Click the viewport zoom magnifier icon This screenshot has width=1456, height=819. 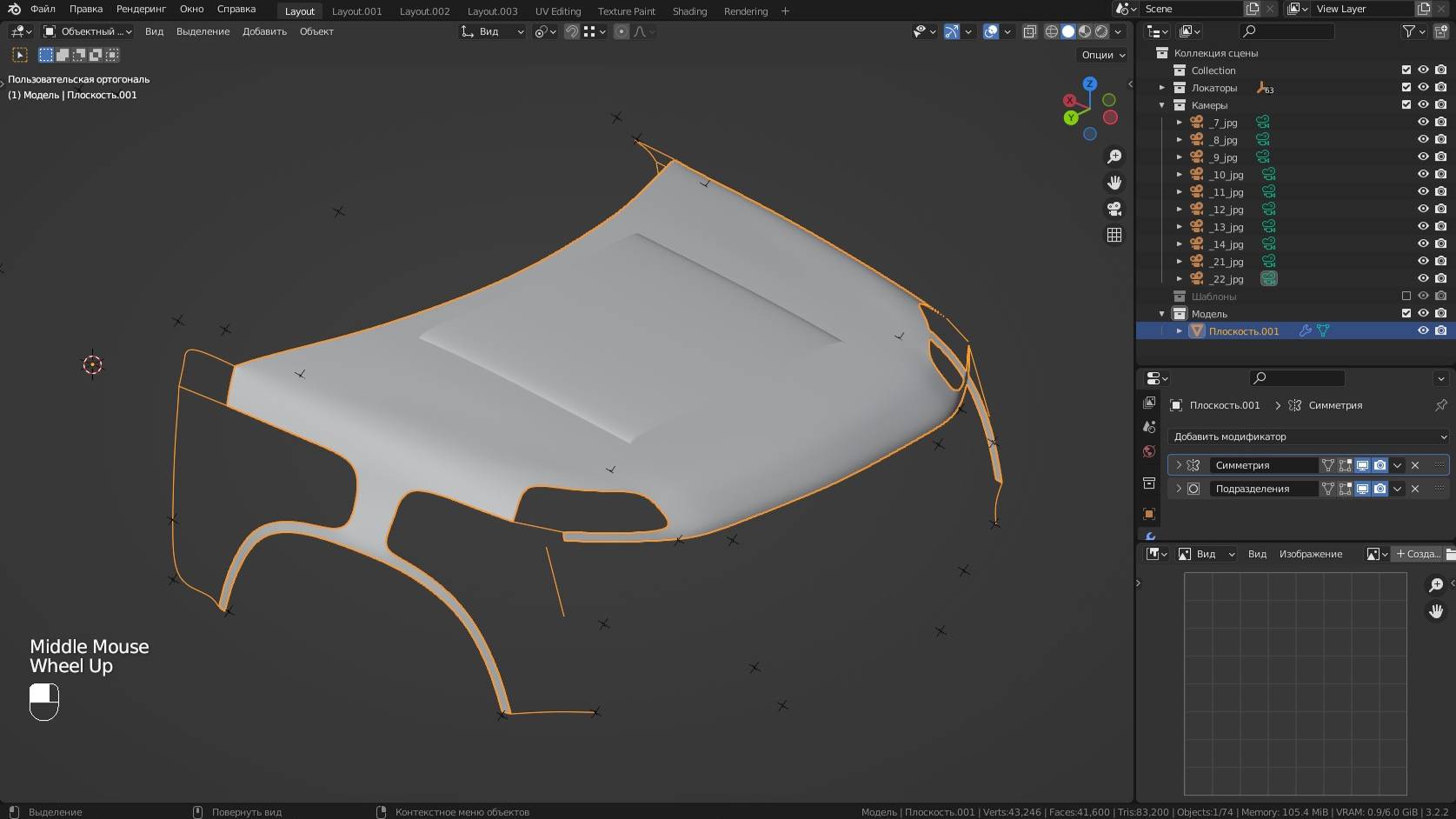1114,156
